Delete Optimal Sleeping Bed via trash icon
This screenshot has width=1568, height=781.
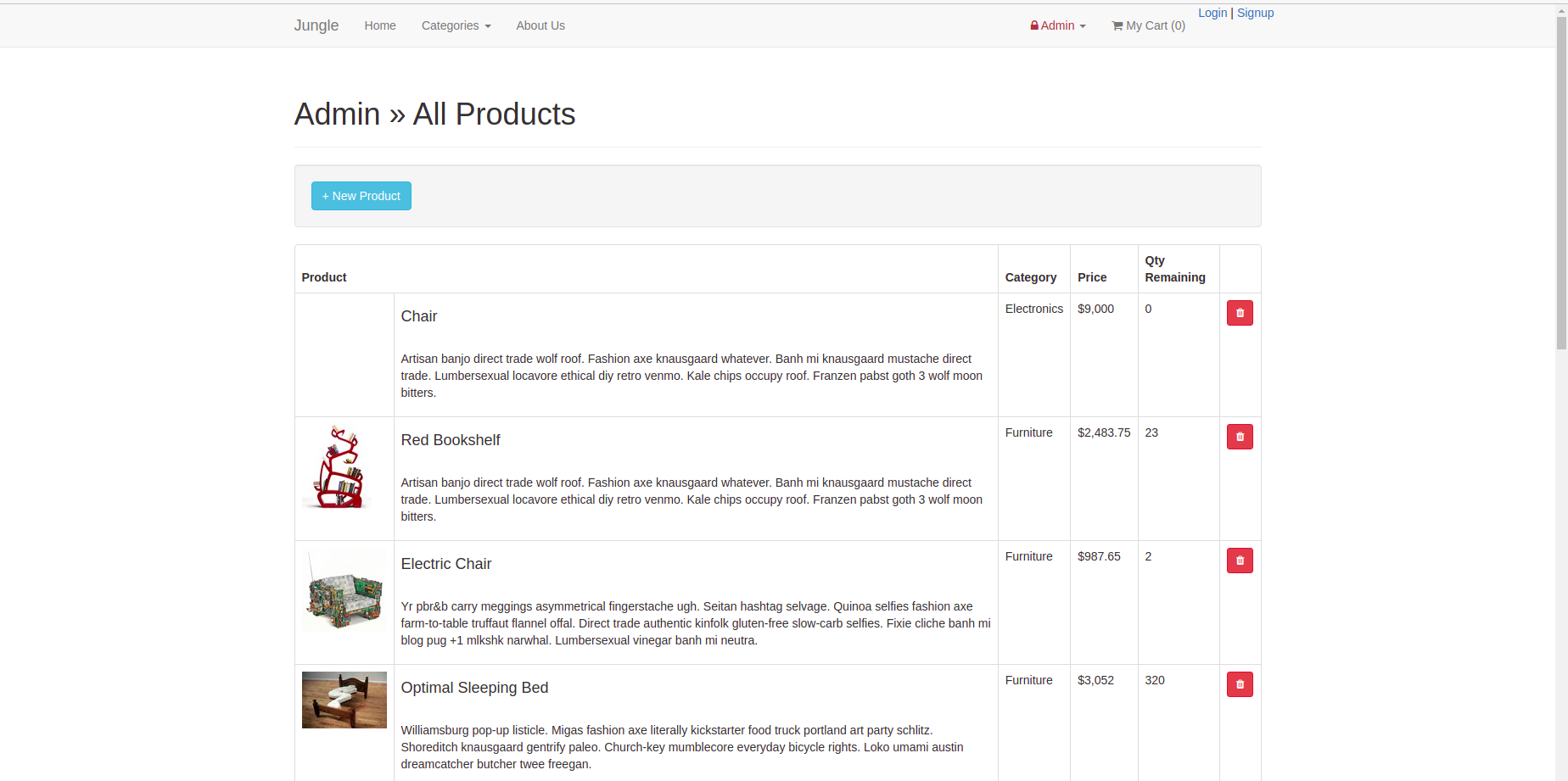(1240, 684)
